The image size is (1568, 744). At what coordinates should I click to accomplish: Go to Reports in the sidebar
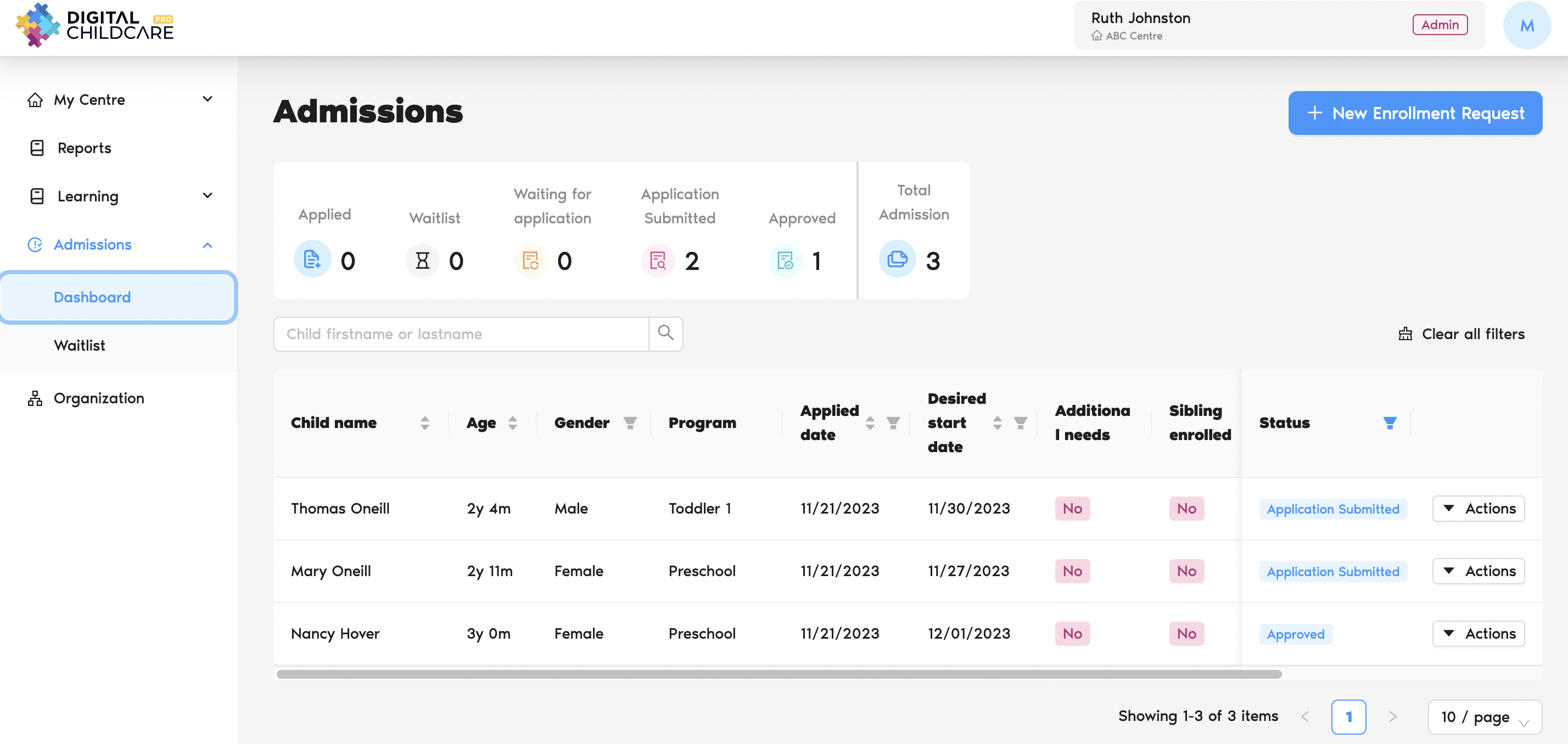[84, 148]
